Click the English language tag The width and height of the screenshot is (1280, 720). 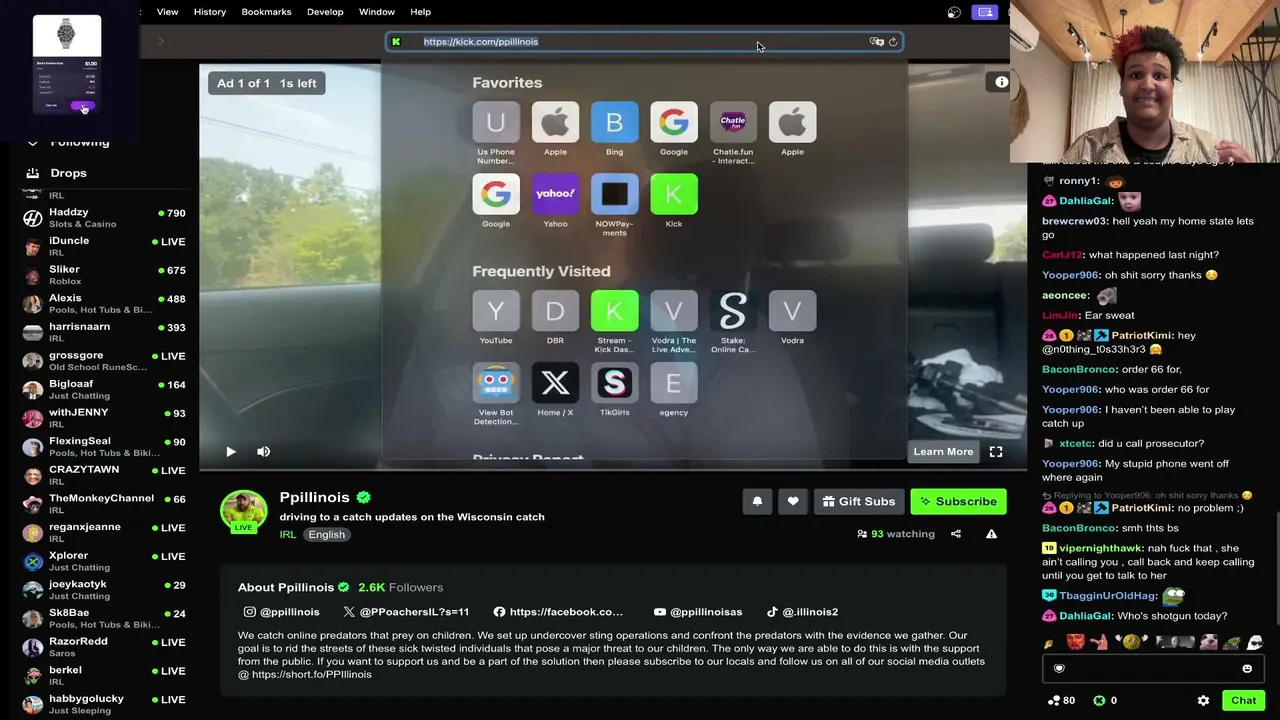click(x=327, y=535)
